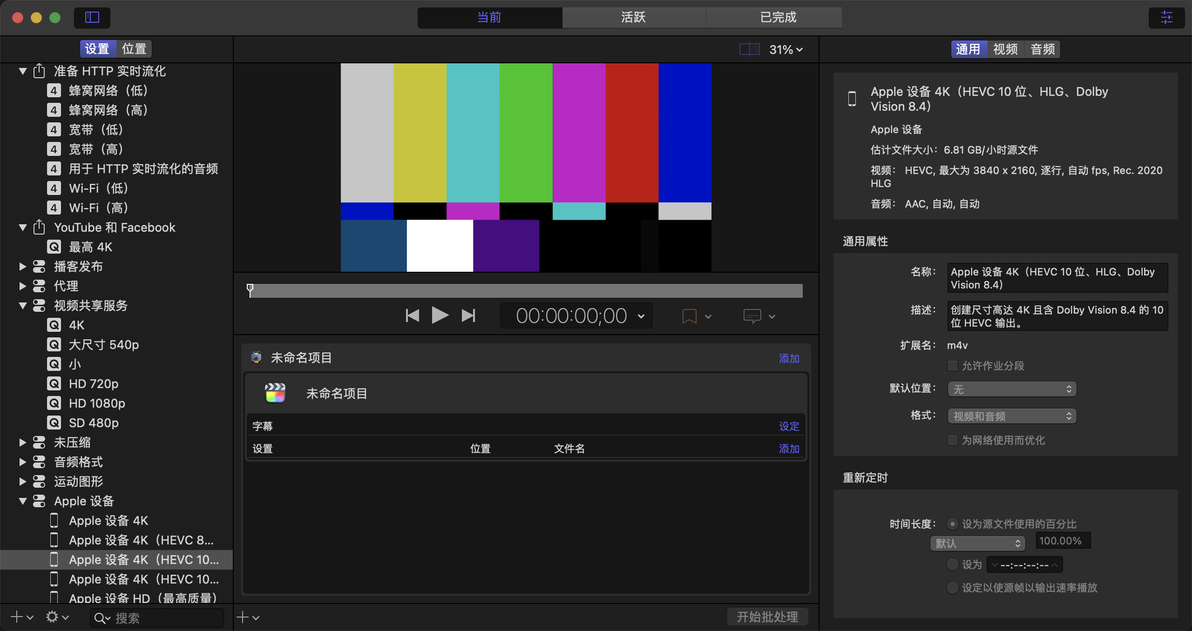Play the preview video
This screenshot has width=1192, height=631.
(x=440, y=315)
